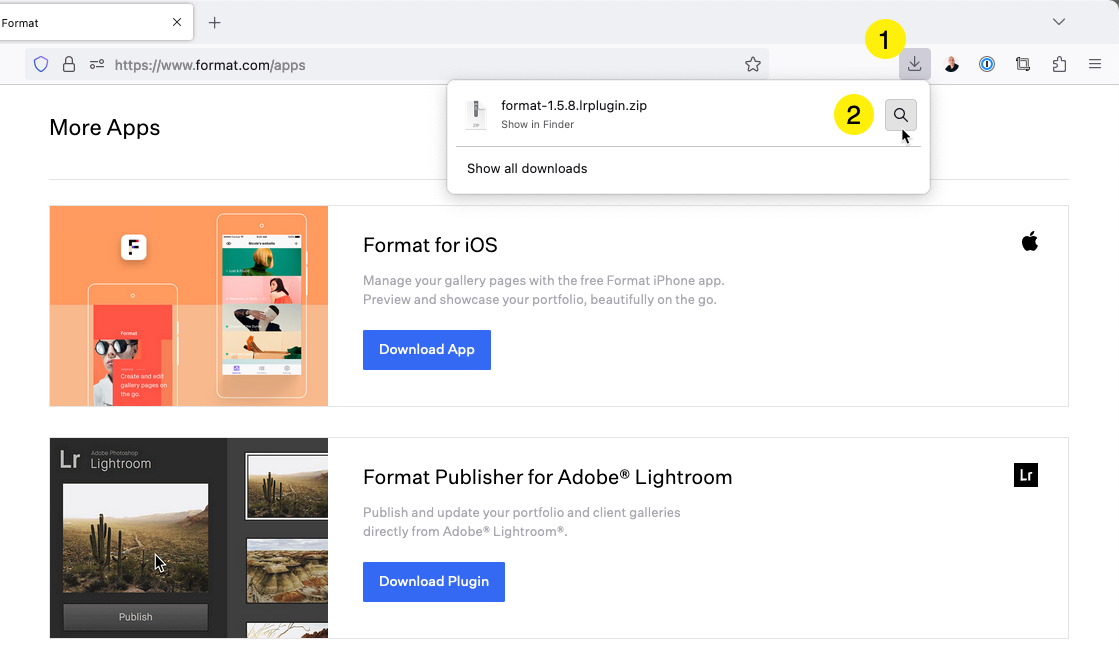Open site permissions icon in address bar
1119x650 pixels.
97,65
